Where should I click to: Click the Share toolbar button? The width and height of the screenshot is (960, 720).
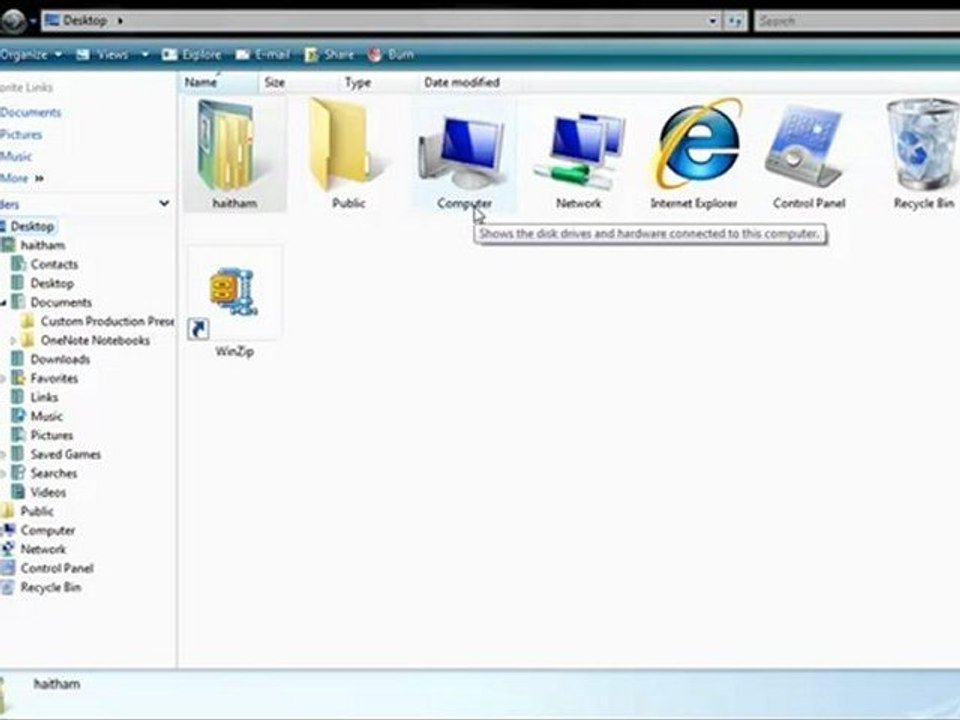coord(329,54)
